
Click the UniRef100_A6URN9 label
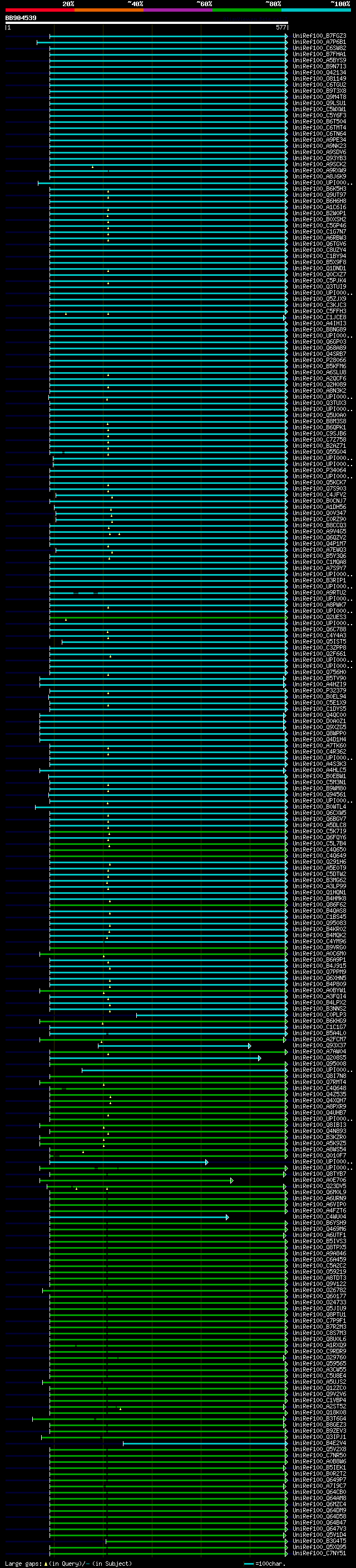[x=319, y=1199]
